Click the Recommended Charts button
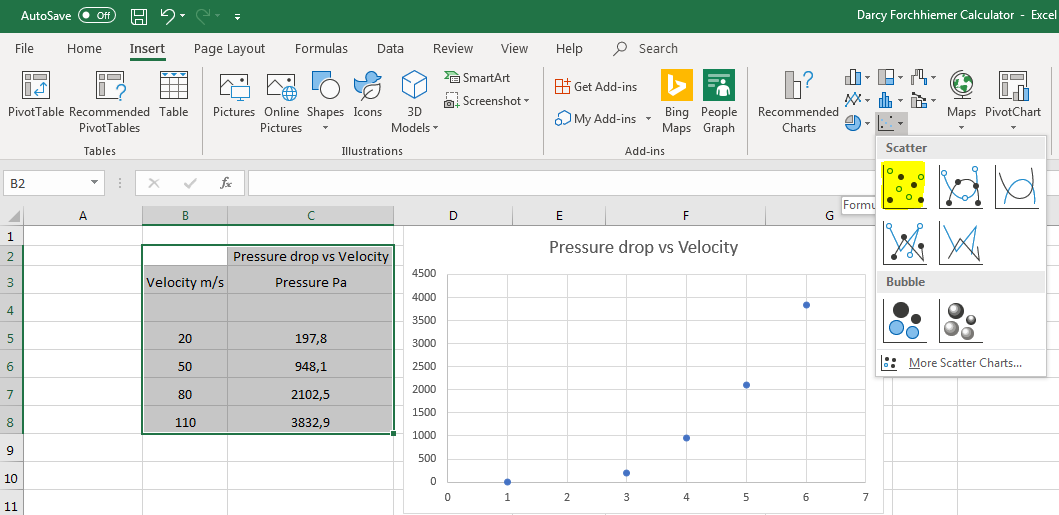This screenshot has height=515, width=1059. [x=798, y=101]
